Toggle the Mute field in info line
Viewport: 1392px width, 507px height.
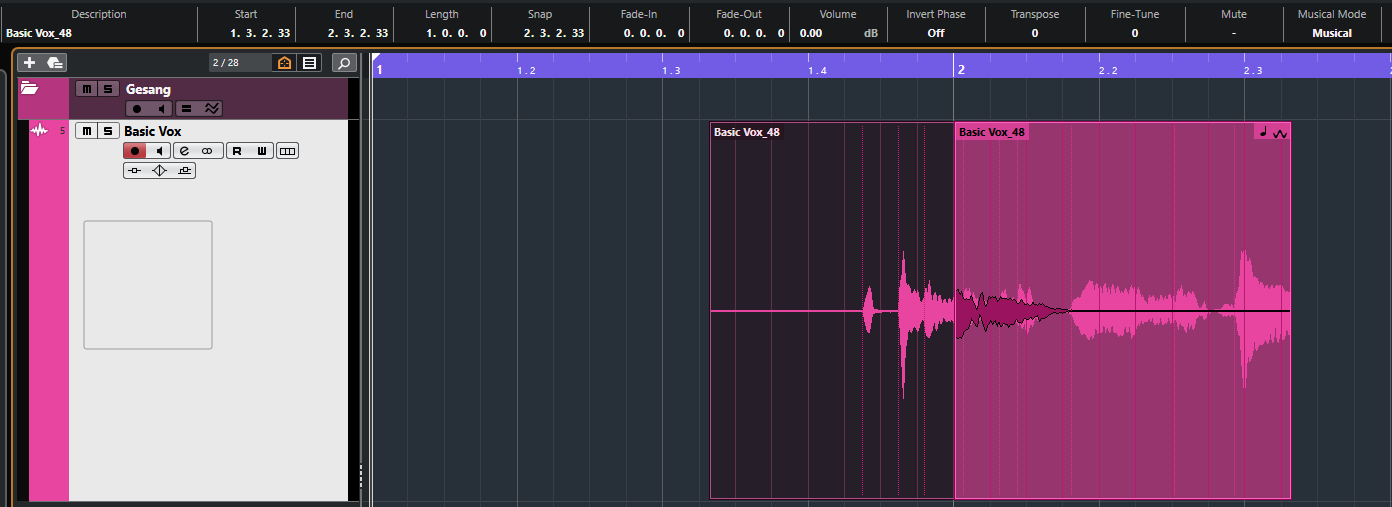(x=1233, y=33)
